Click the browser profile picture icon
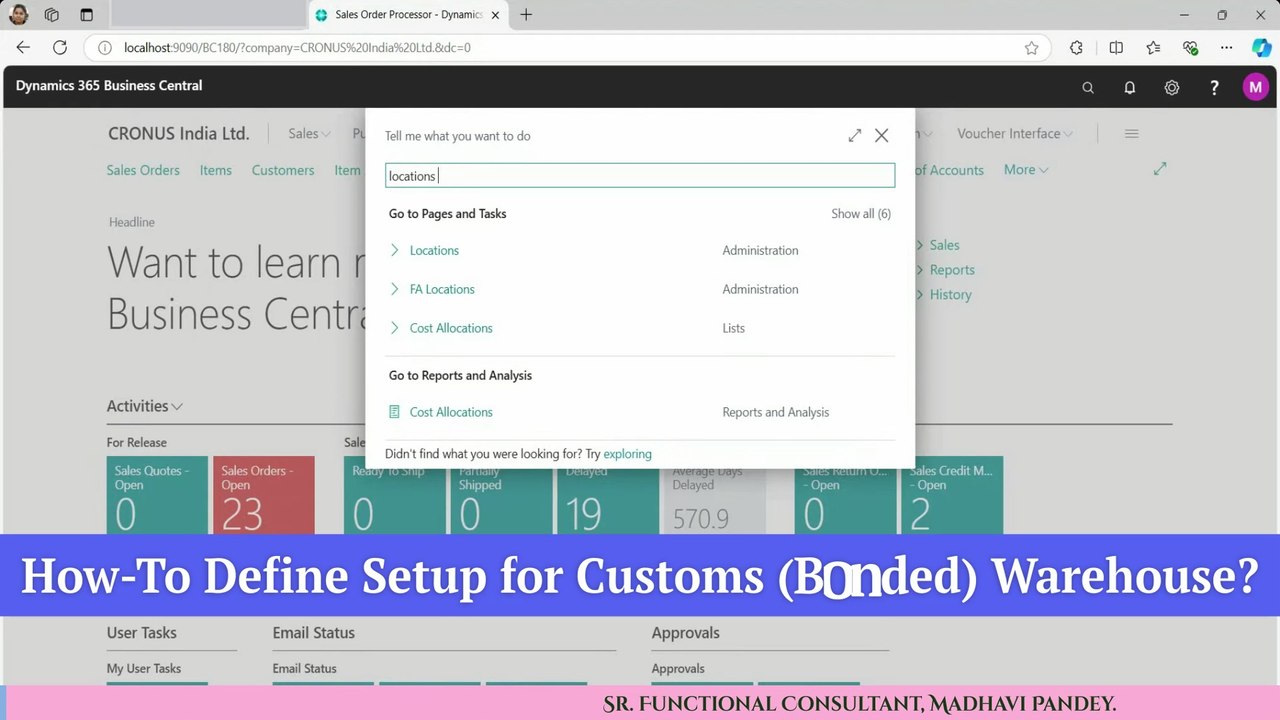 (x=18, y=14)
